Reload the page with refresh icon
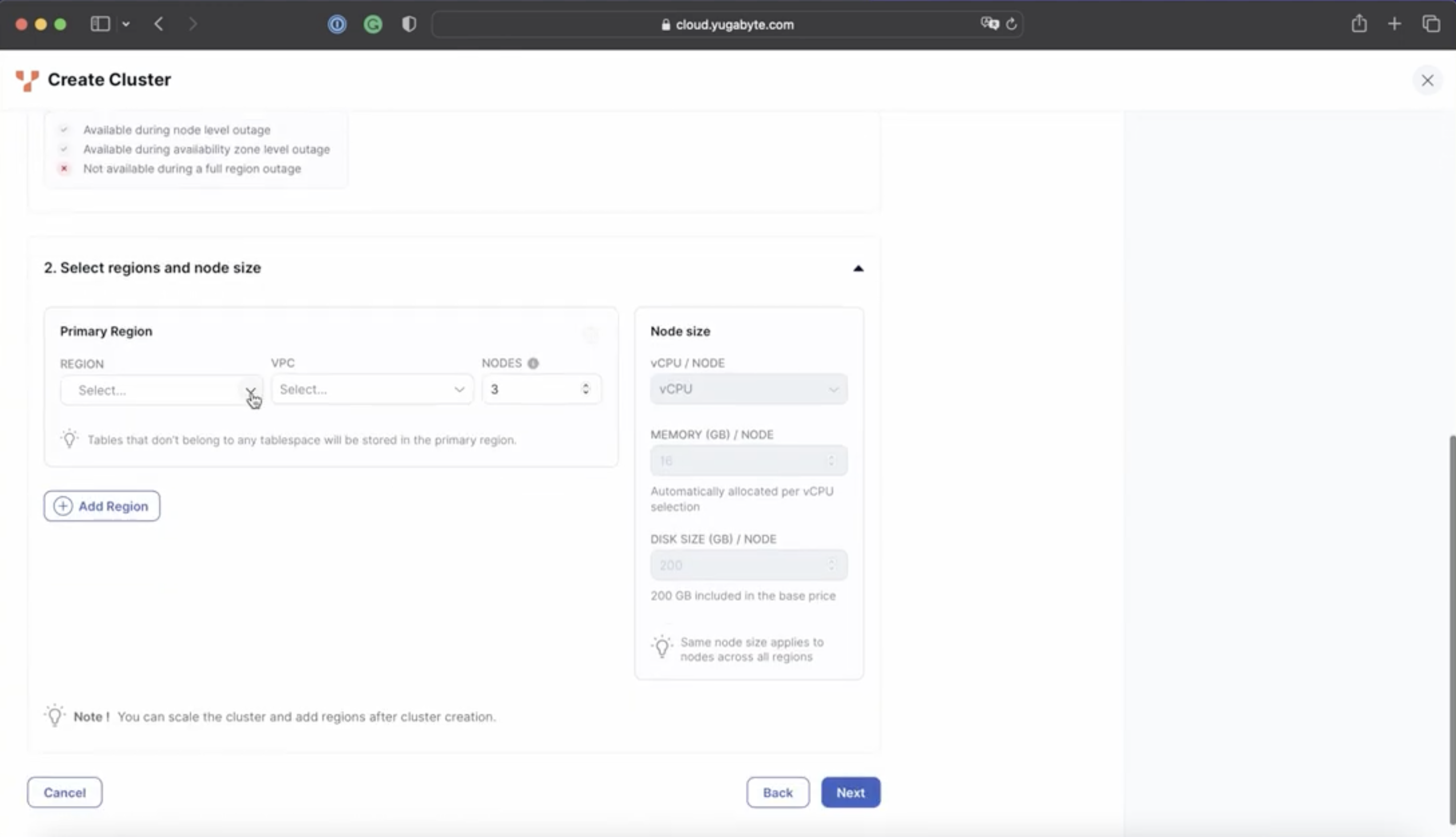This screenshot has width=1456, height=837. [x=1011, y=24]
